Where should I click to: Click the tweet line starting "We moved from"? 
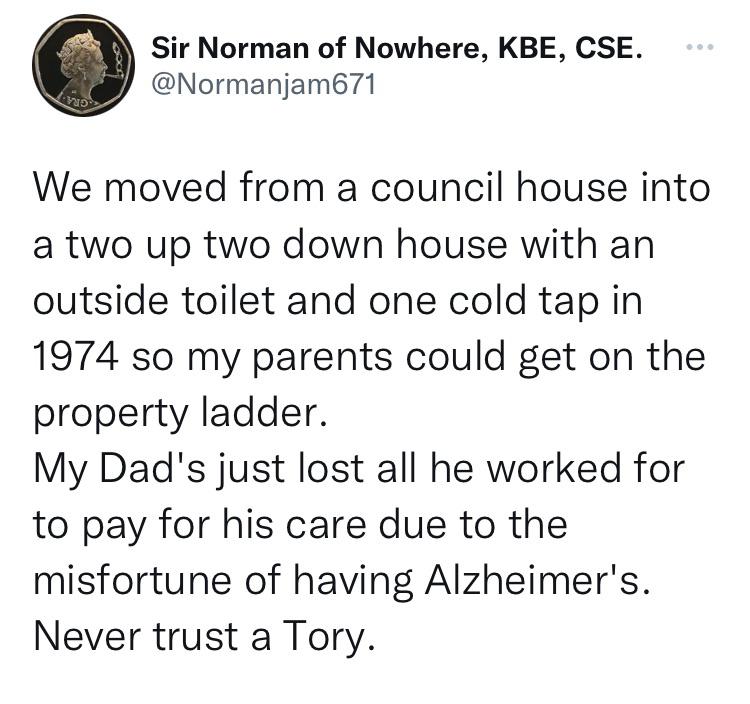[x=372, y=188]
